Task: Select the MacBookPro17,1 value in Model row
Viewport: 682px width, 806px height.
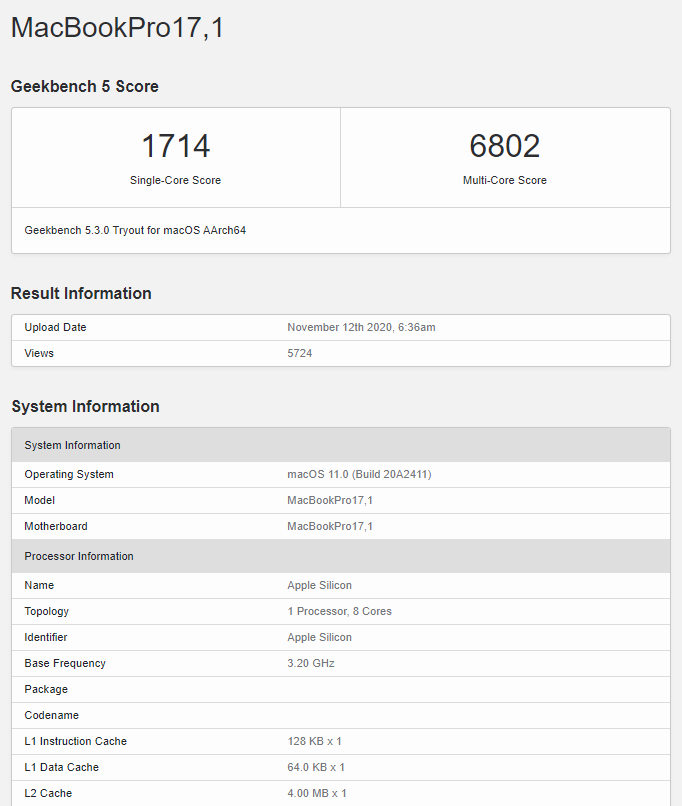Action: (x=330, y=500)
